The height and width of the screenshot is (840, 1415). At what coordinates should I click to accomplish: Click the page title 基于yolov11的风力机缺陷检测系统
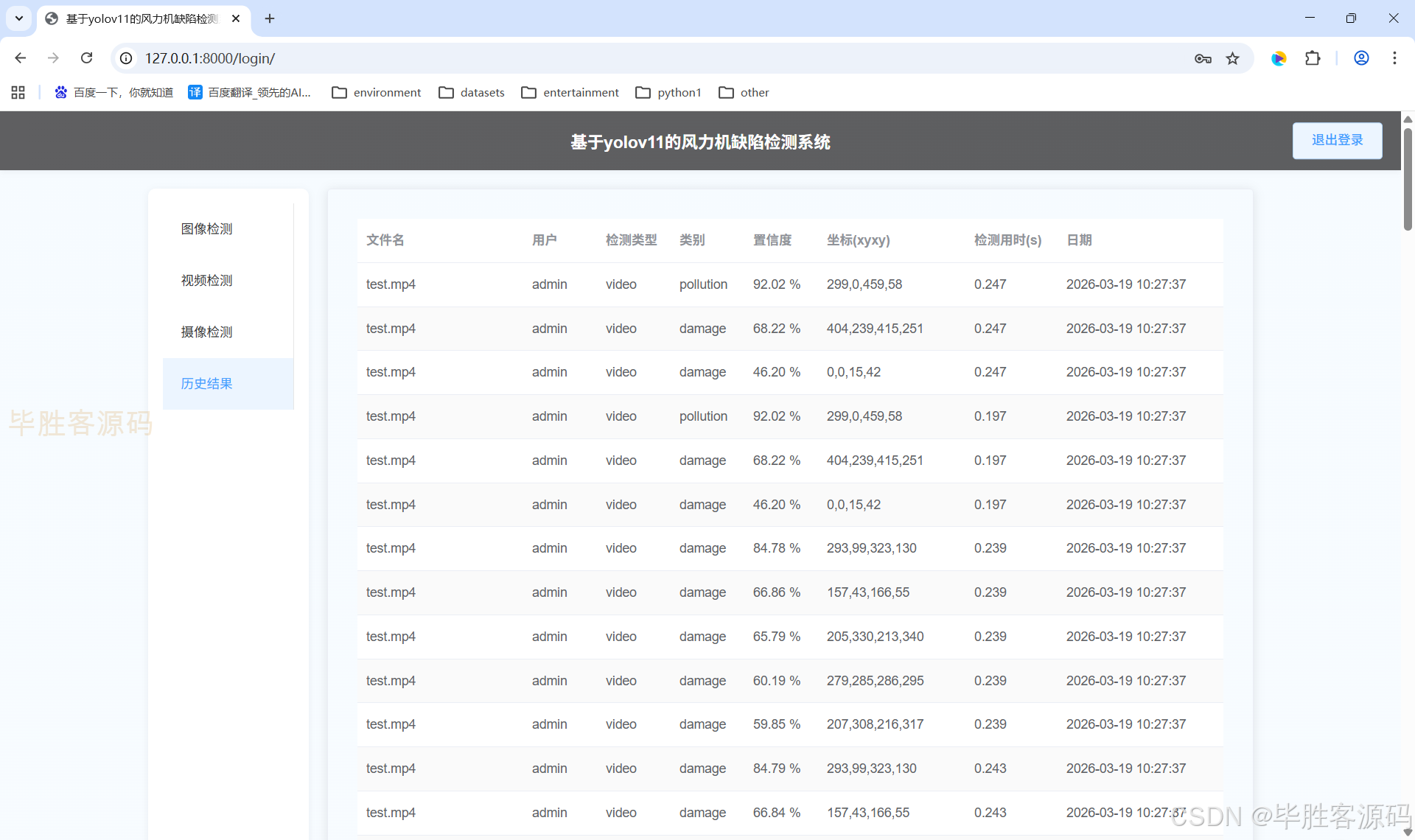click(700, 141)
